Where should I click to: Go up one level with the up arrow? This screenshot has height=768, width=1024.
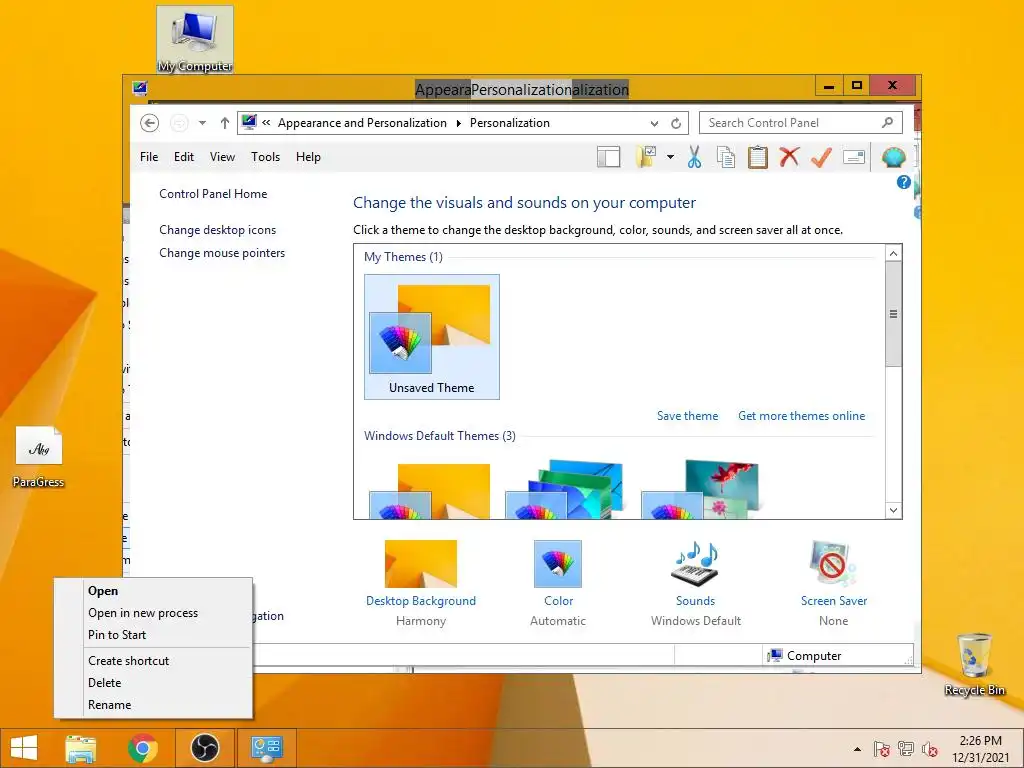pos(225,123)
